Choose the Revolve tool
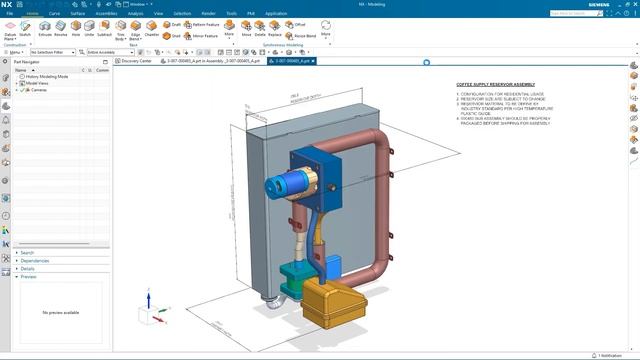This screenshot has height=360, width=640. [60, 29]
